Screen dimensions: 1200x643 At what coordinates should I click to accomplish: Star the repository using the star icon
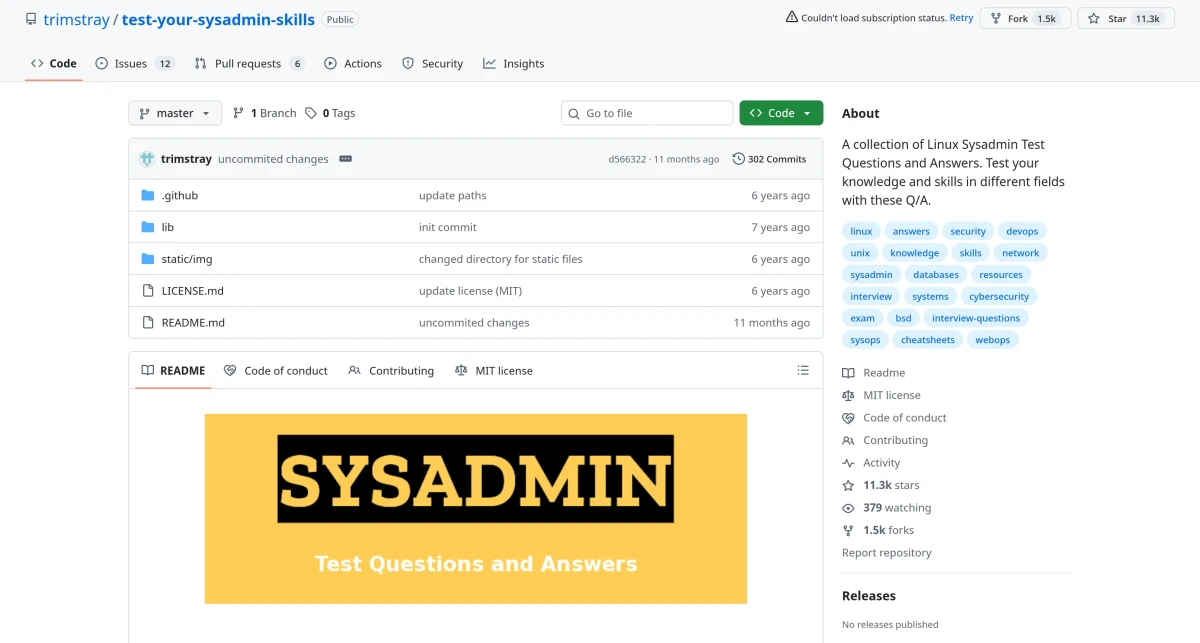[x=1095, y=18]
